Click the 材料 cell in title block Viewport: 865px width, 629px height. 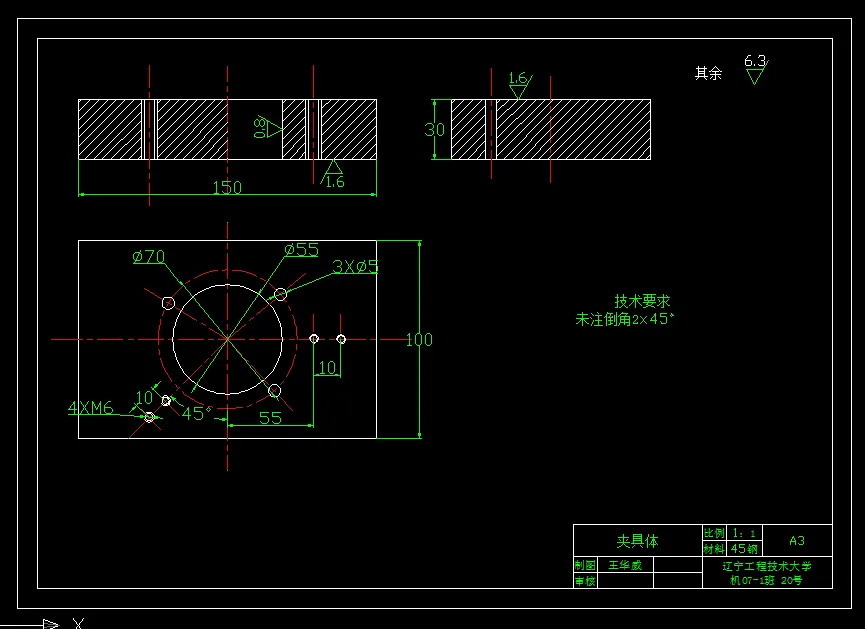click(714, 549)
